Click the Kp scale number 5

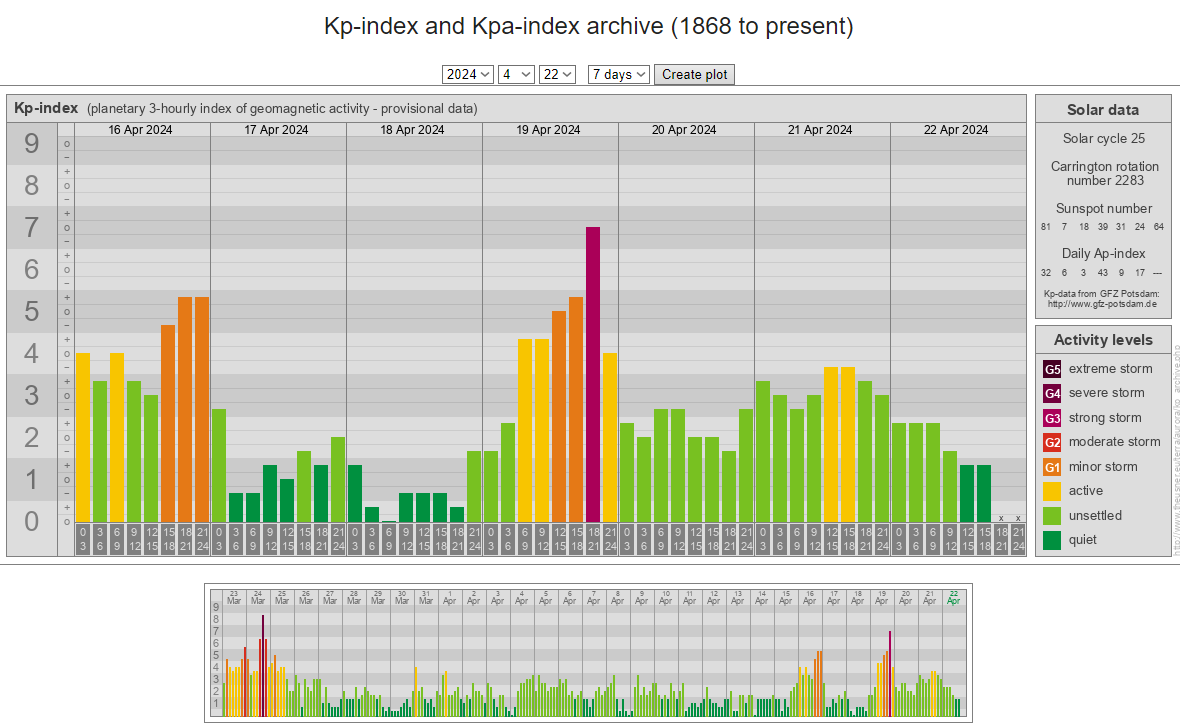32,311
